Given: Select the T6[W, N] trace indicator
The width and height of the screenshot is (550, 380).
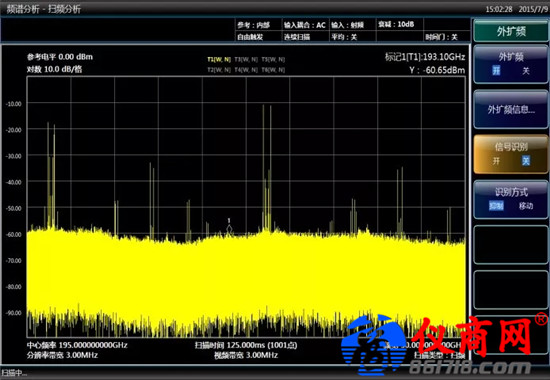Looking at the screenshot, I should [x=273, y=70].
